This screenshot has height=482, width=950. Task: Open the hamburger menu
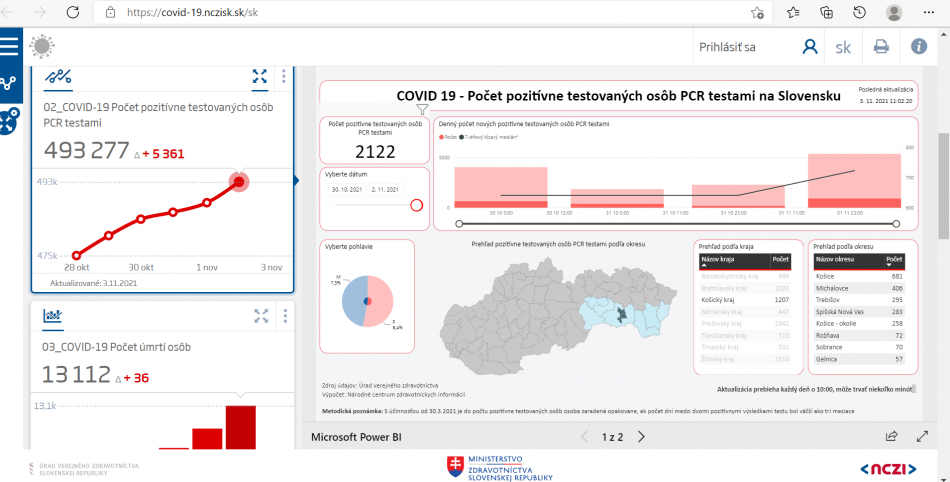click(x=10, y=46)
